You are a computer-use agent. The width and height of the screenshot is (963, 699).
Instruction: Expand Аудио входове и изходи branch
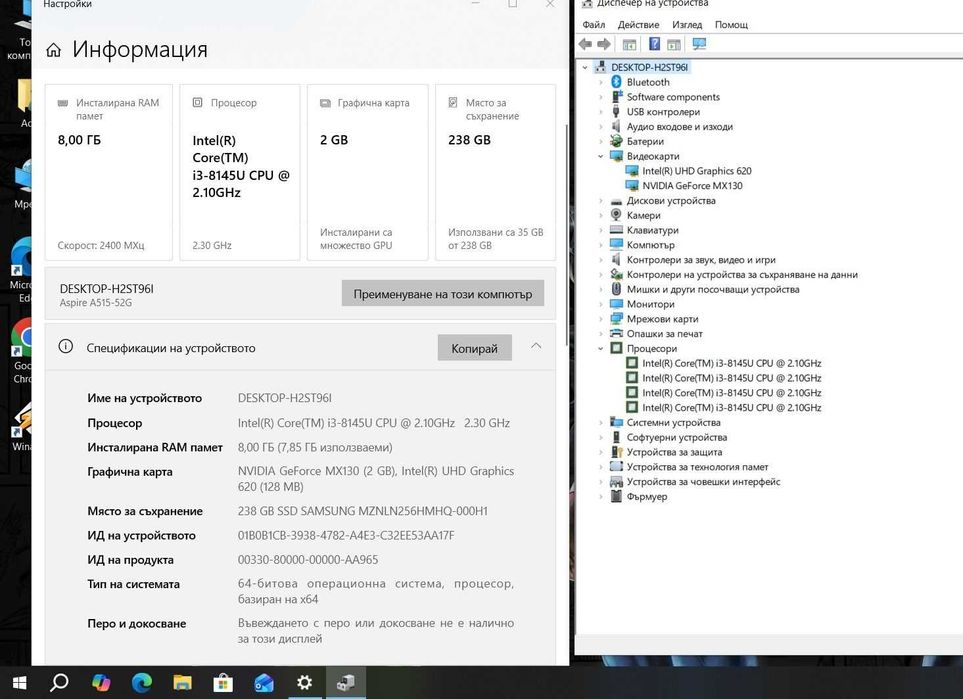601,127
